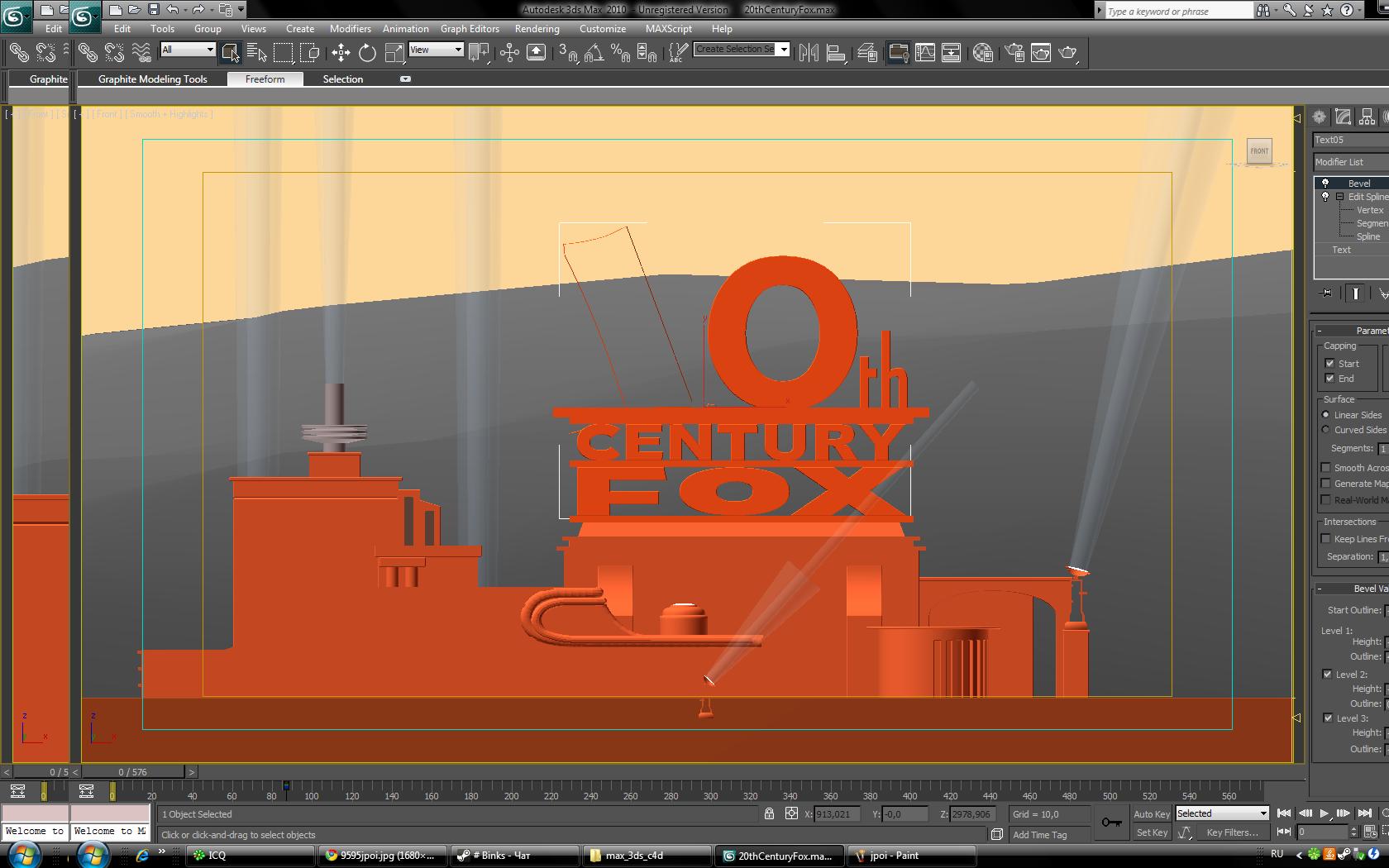This screenshot has height=868, width=1389.
Task: Enable Keep Lines From Crossing checkbox
Action: click(x=1326, y=539)
